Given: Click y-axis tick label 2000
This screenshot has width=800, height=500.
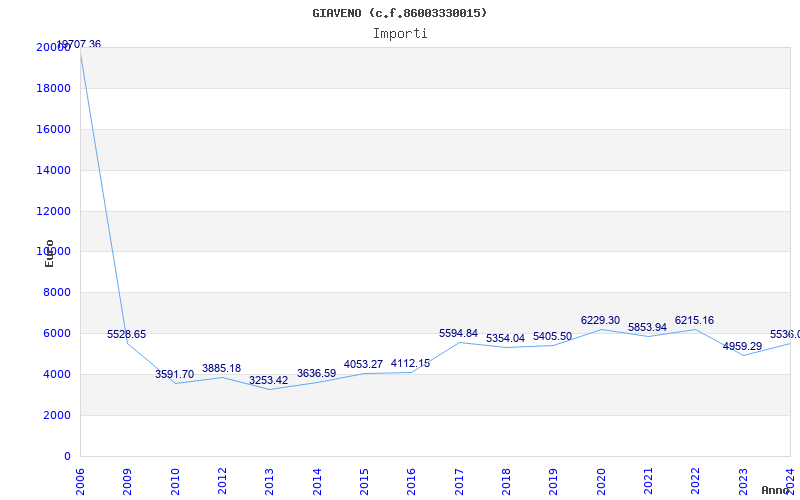Looking at the screenshot, I should pos(57,415).
